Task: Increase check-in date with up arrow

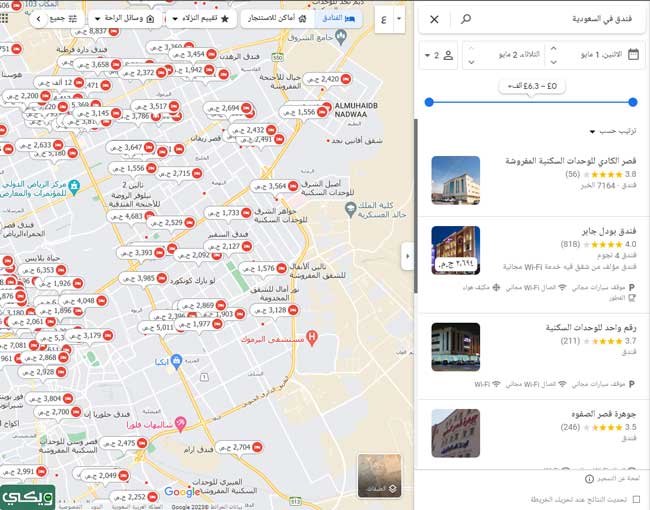Action: click(553, 49)
